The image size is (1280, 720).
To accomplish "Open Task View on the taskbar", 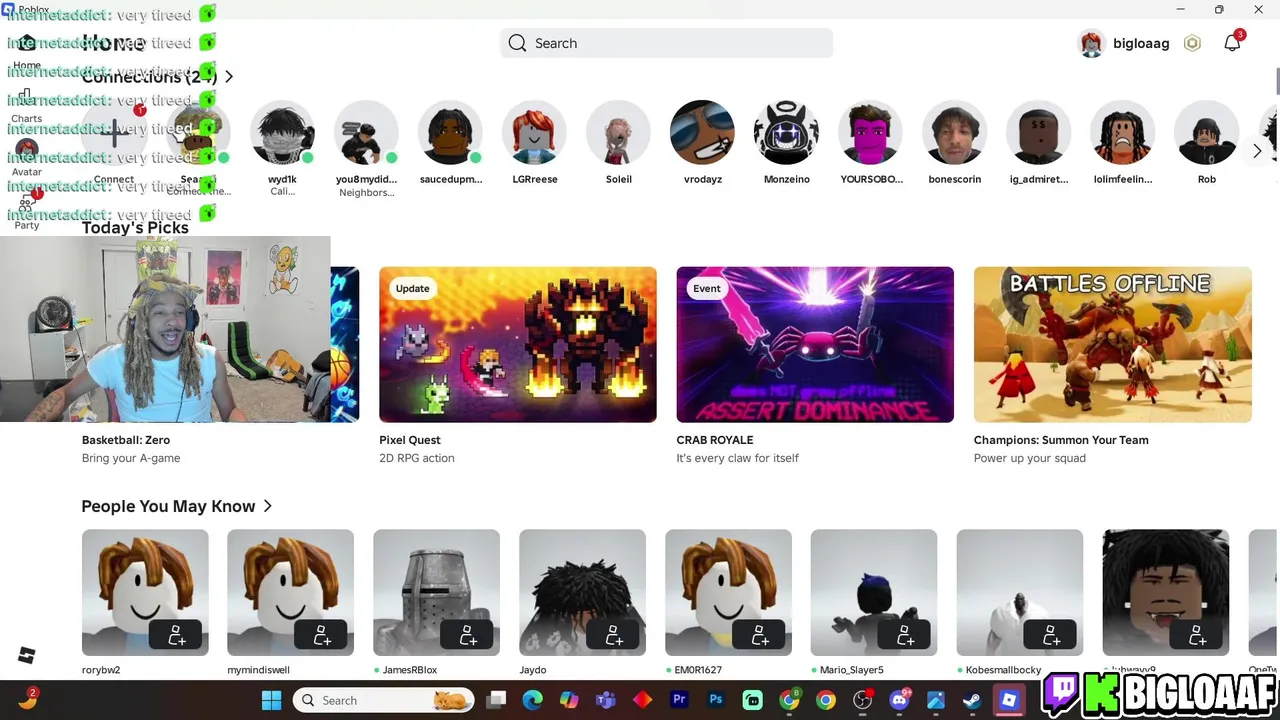I will pos(496,700).
